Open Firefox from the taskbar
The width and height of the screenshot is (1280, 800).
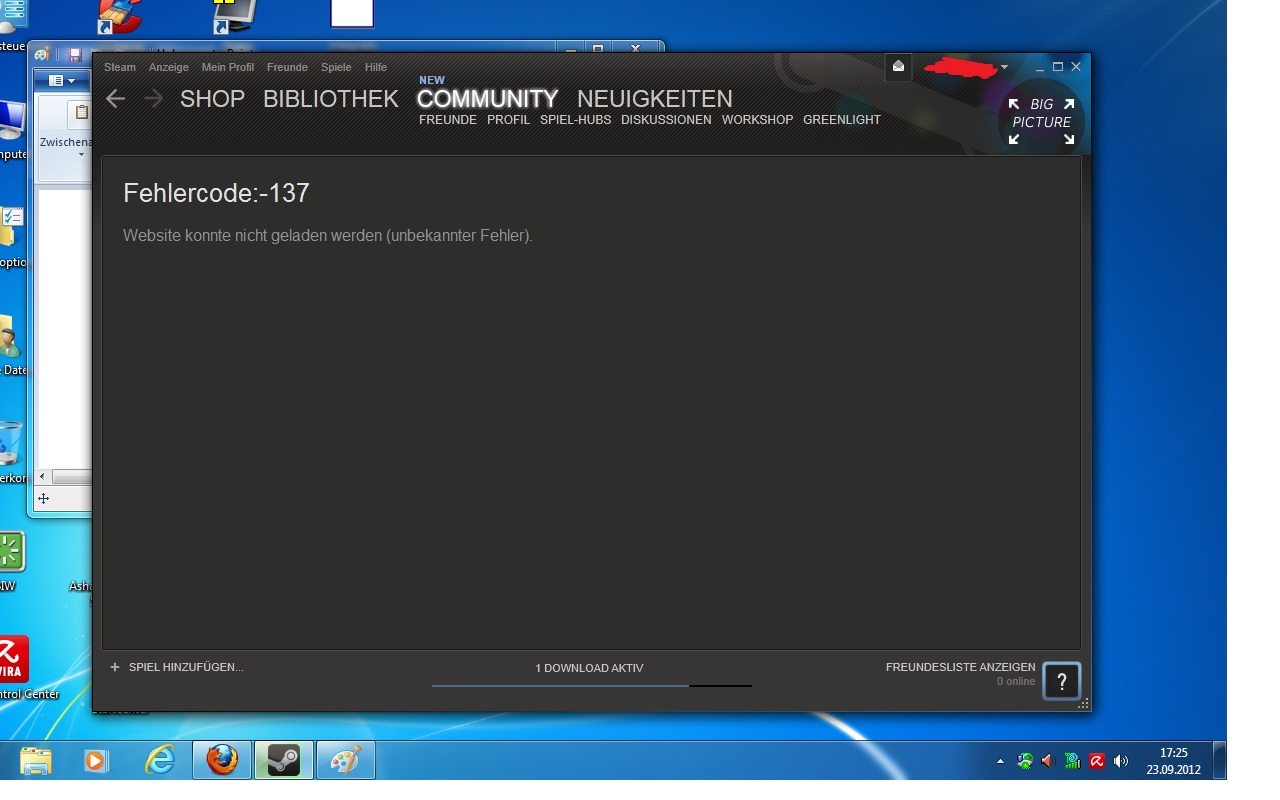point(222,761)
